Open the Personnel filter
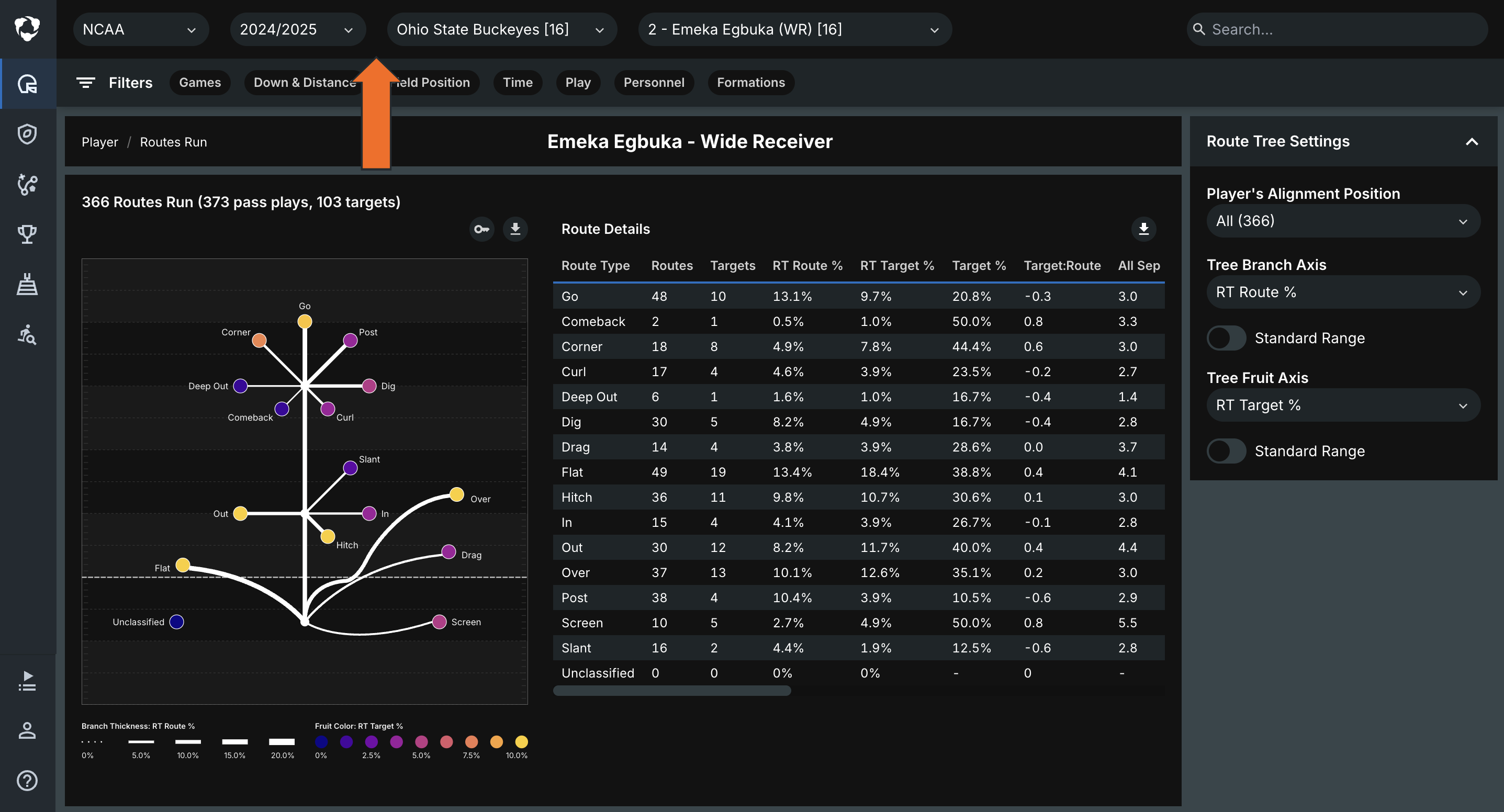 [653, 82]
